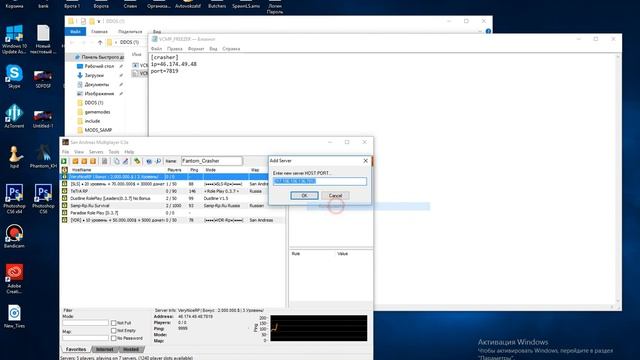Click the magnifier icon in SA-MP toolbar
The height and width of the screenshot is (360, 640).
pyautogui.click(x=158, y=161)
